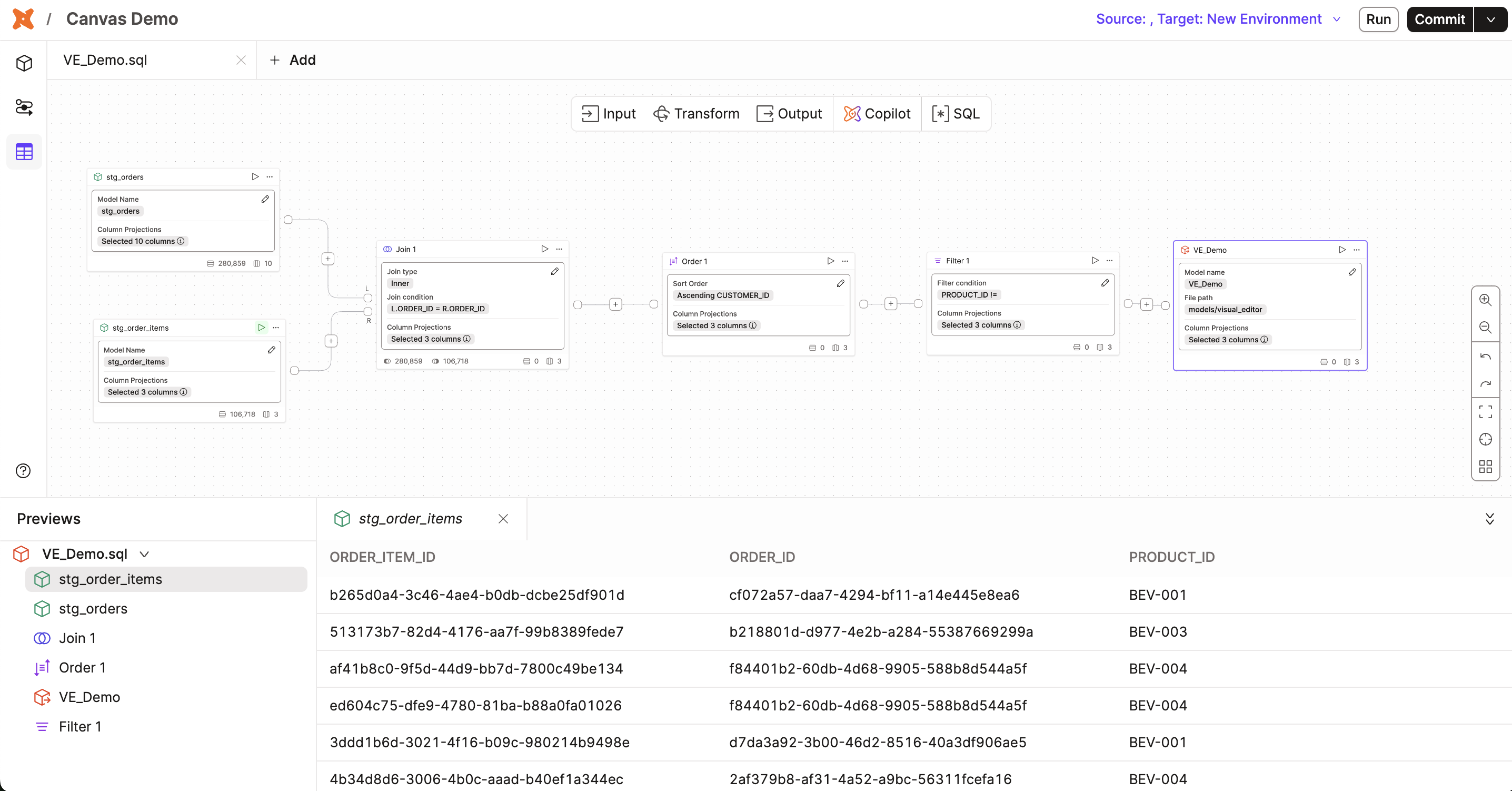This screenshot has width=1512, height=791.
Task: Open the Source/Target environment dropdown
Action: pos(1337,19)
